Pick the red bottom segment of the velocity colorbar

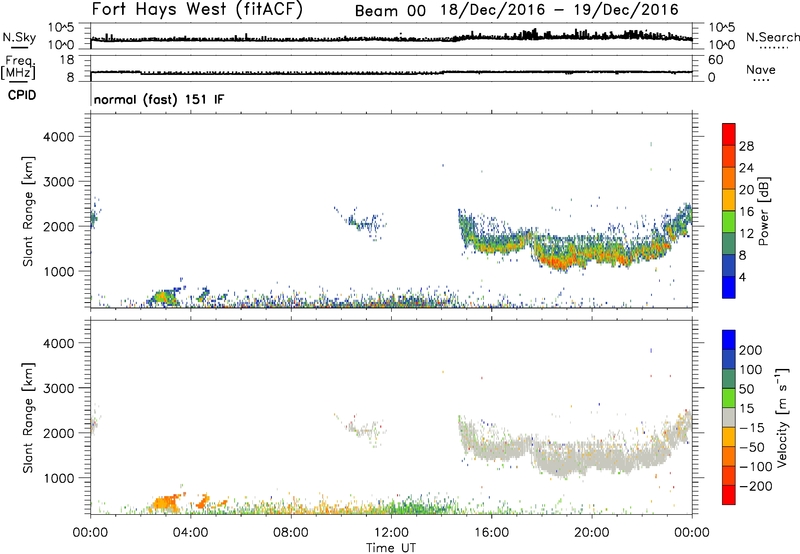coord(729,495)
